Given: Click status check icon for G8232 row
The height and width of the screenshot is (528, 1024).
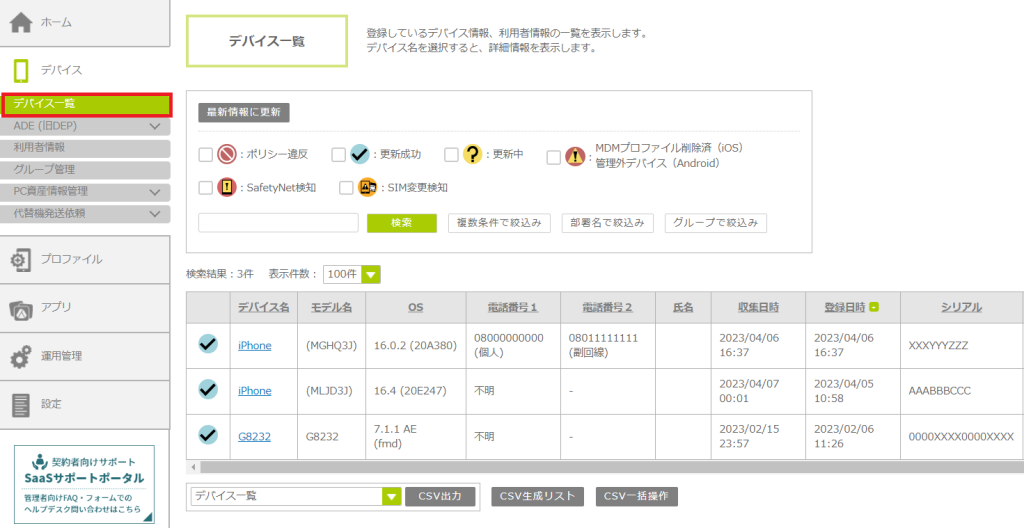Looking at the screenshot, I should 208,434.
